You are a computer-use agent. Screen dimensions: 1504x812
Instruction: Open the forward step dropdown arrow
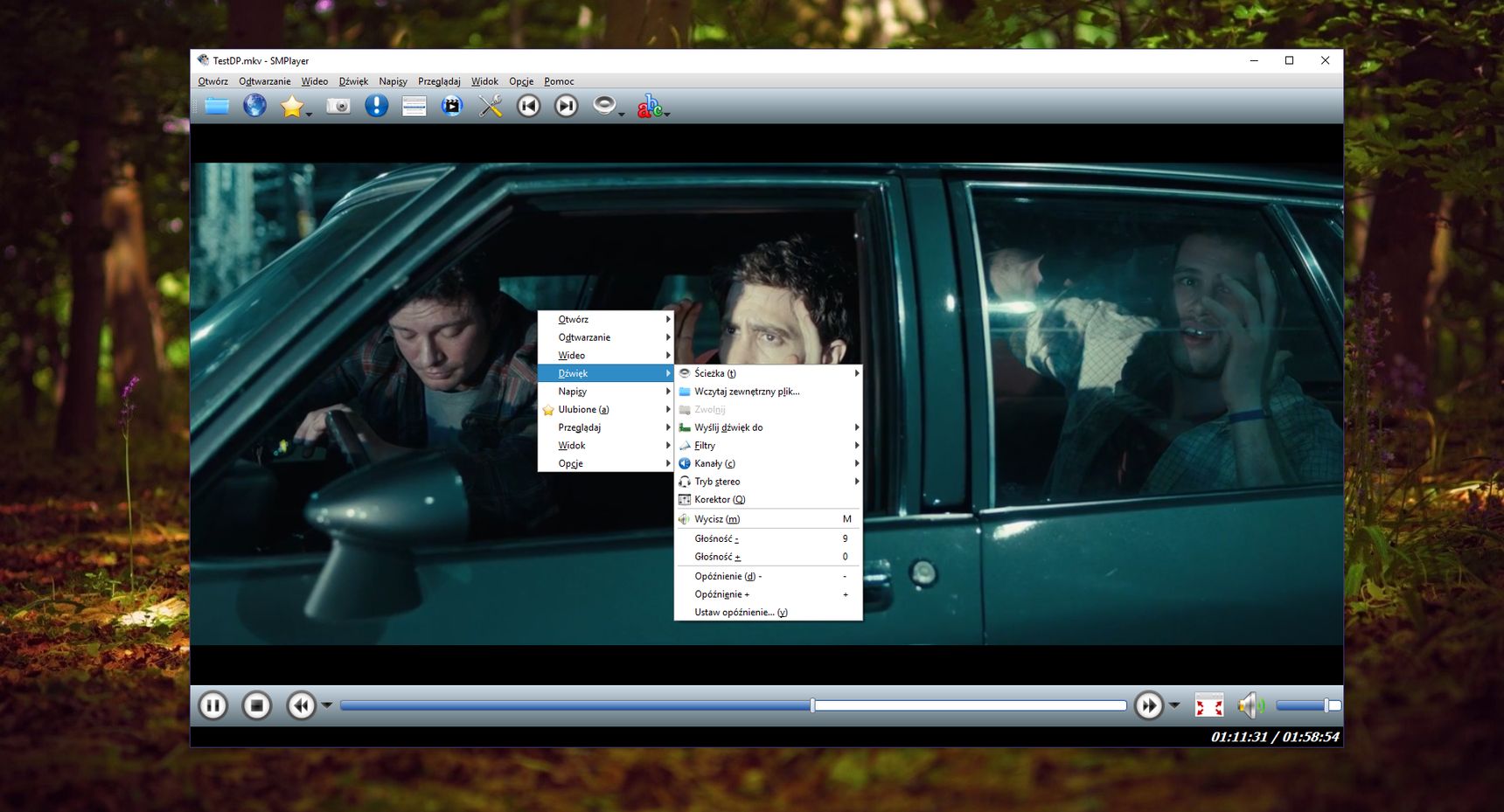[x=1174, y=705]
